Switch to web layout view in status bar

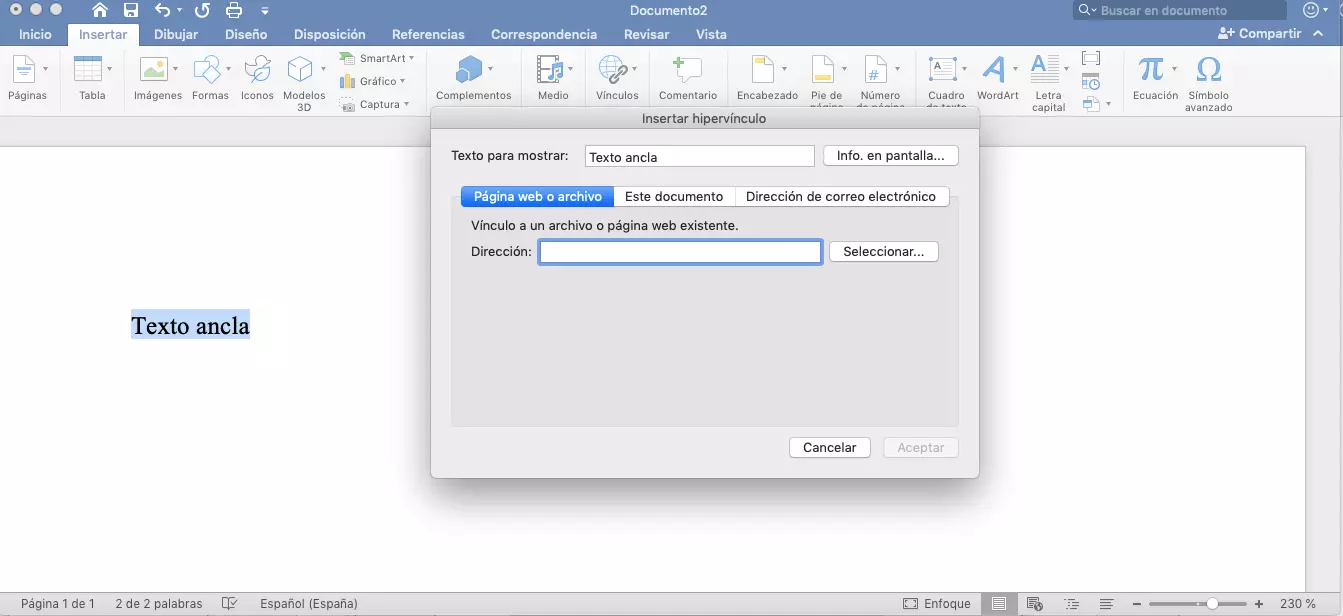tap(1035, 604)
